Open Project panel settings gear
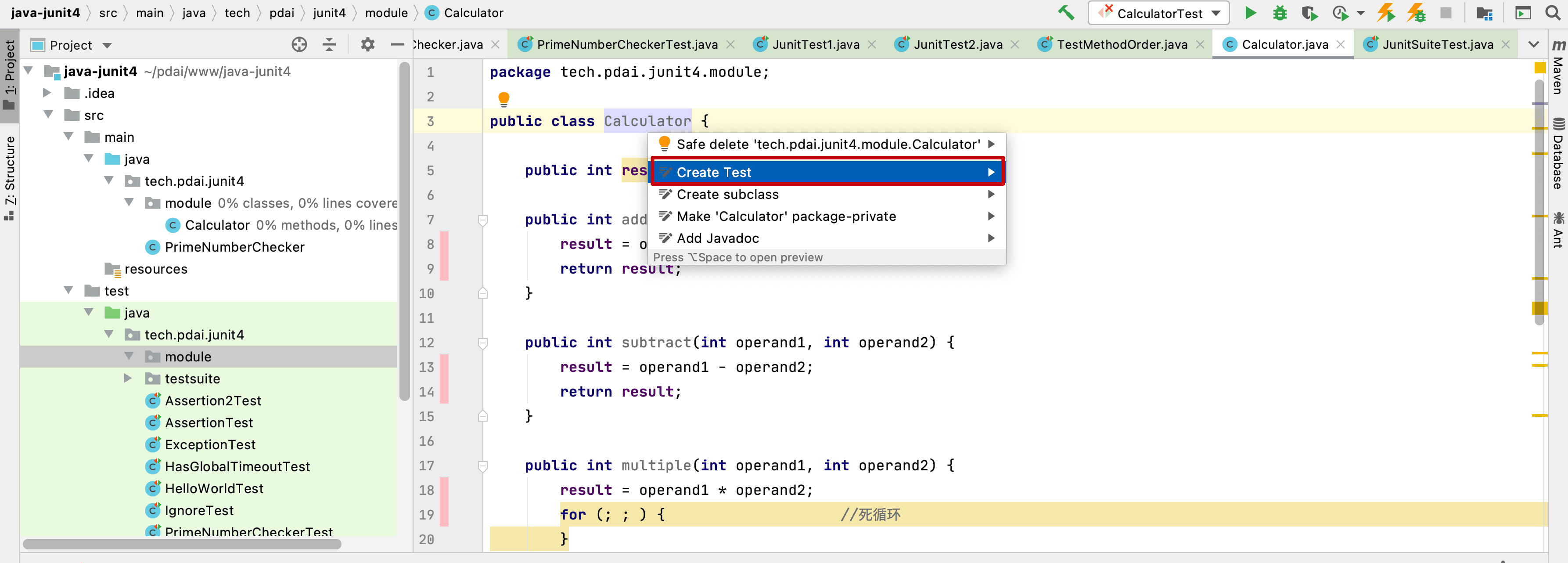The image size is (1568, 563). click(367, 44)
